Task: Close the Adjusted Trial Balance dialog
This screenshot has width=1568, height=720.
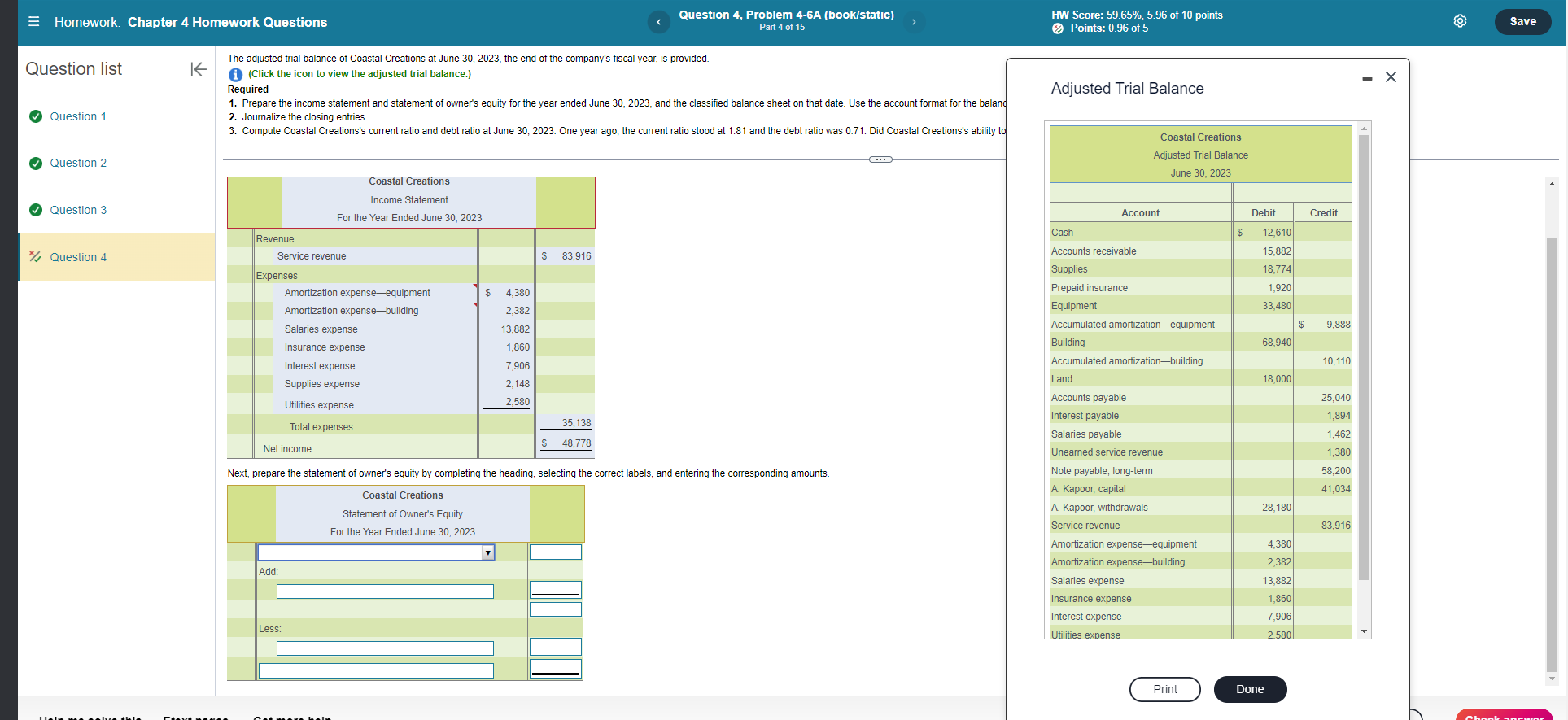Action: coord(1391,77)
